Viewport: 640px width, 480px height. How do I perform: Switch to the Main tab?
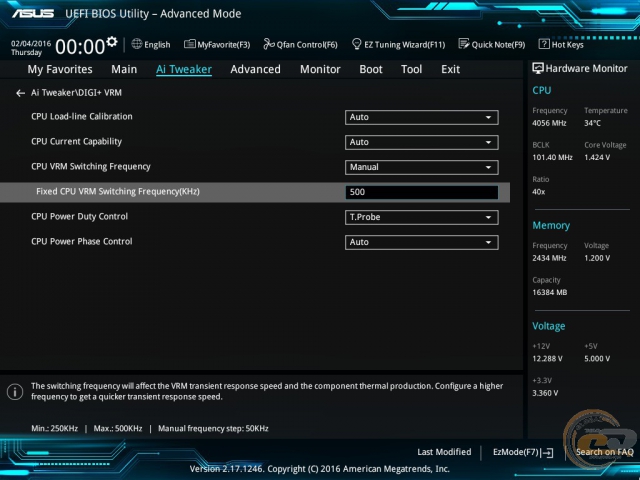coord(124,69)
